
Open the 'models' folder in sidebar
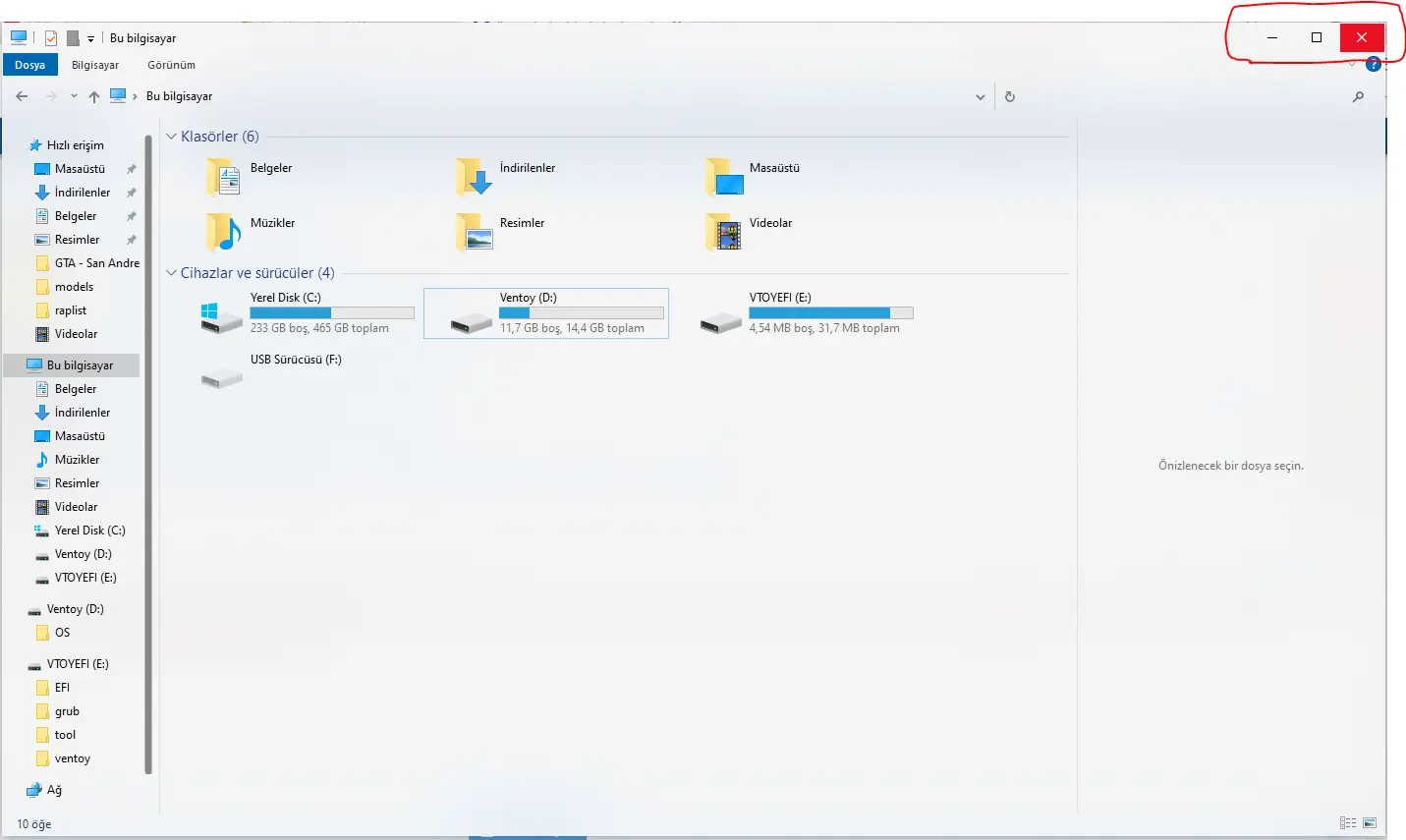pos(74,287)
